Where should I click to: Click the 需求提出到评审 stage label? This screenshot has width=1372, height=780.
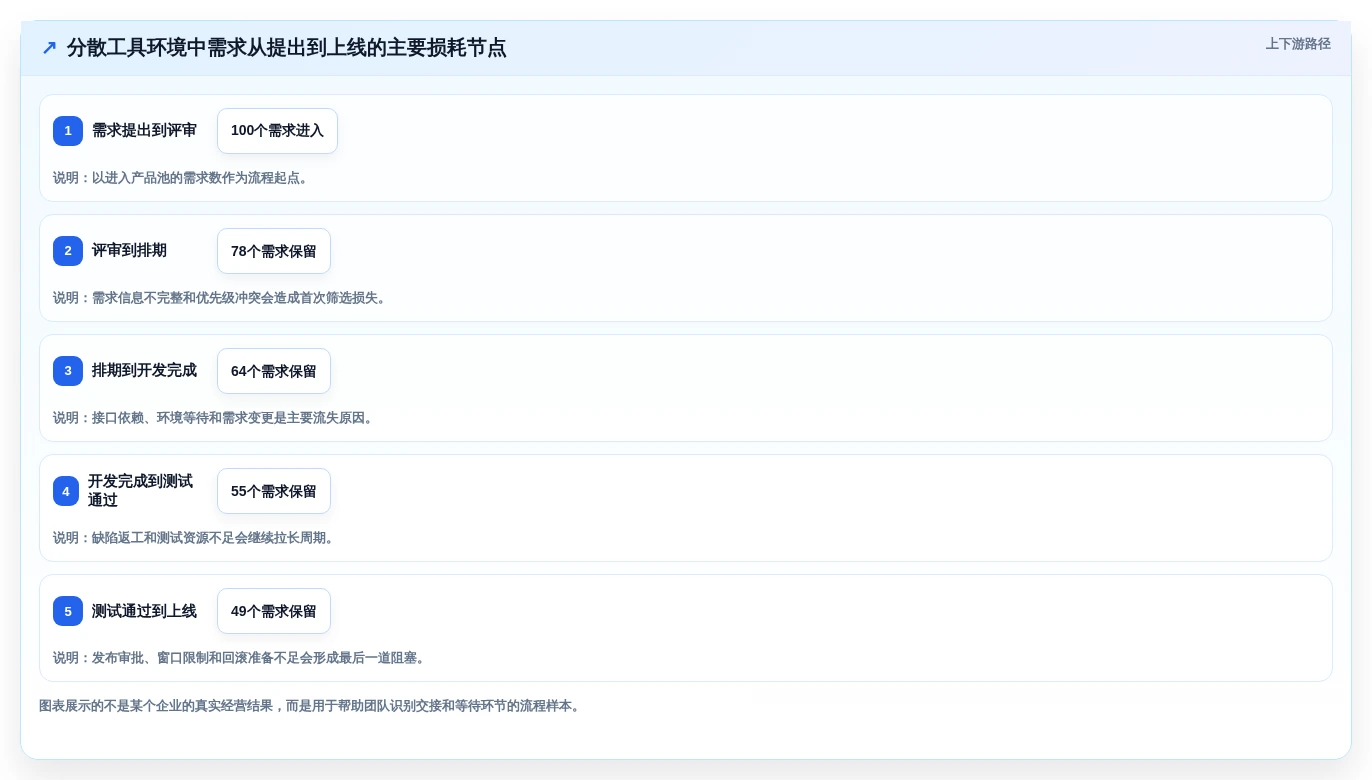144,131
